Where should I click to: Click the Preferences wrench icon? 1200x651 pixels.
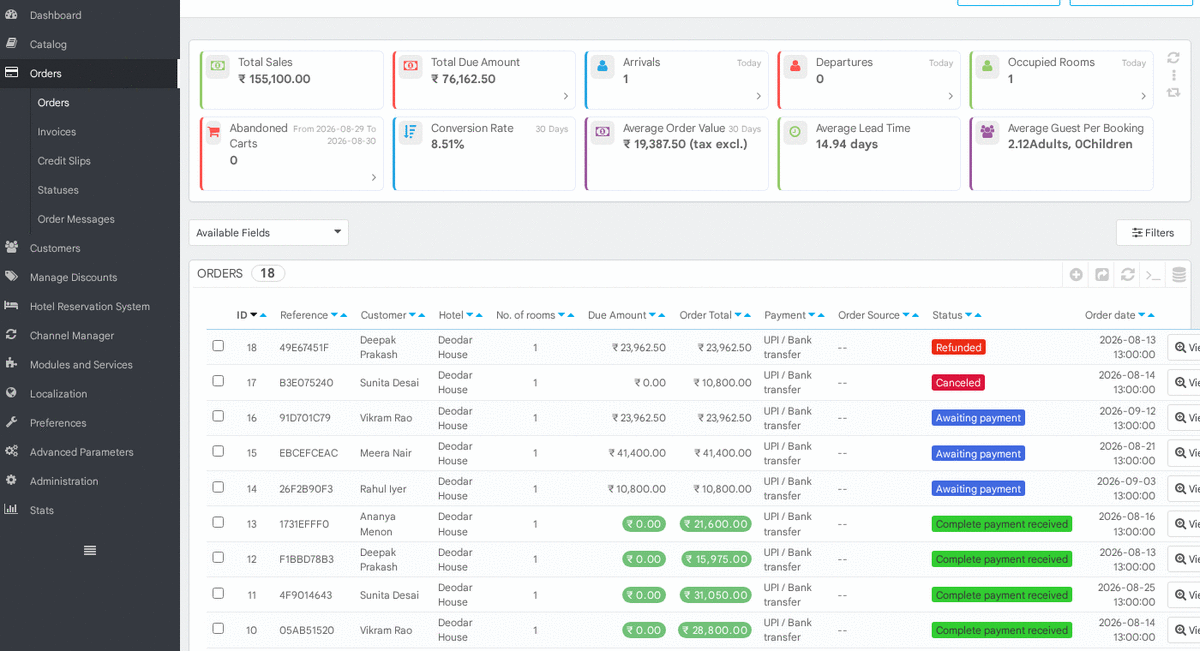pyautogui.click(x=11, y=422)
